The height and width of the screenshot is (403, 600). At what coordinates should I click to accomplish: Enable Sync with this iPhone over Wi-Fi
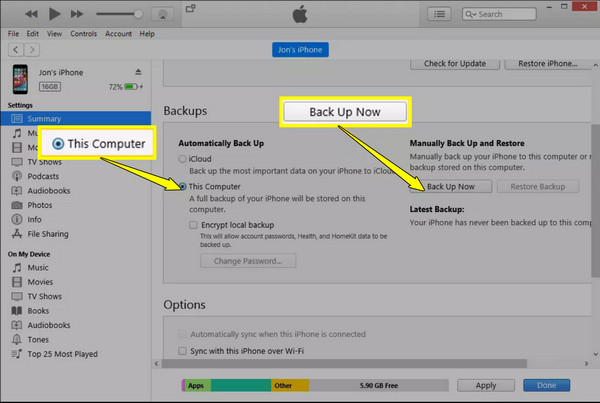[x=183, y=351]
